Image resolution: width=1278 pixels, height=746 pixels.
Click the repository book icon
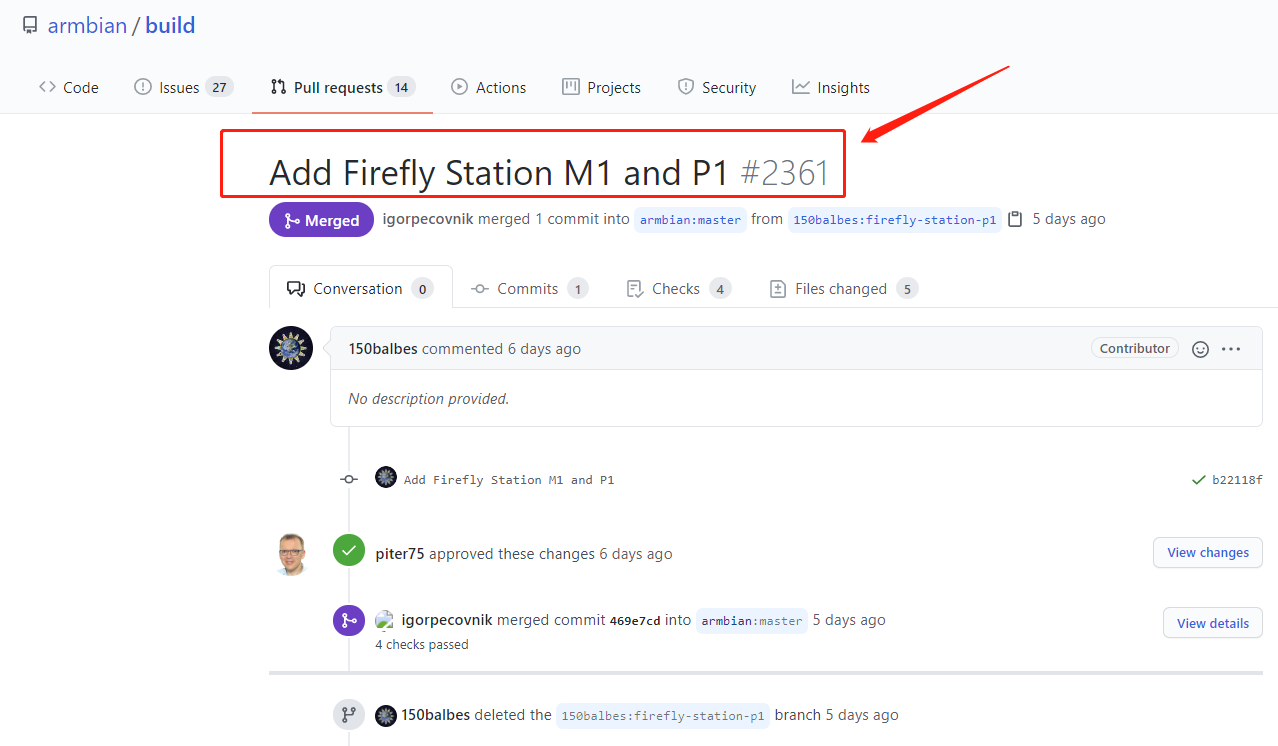point(30,25)
